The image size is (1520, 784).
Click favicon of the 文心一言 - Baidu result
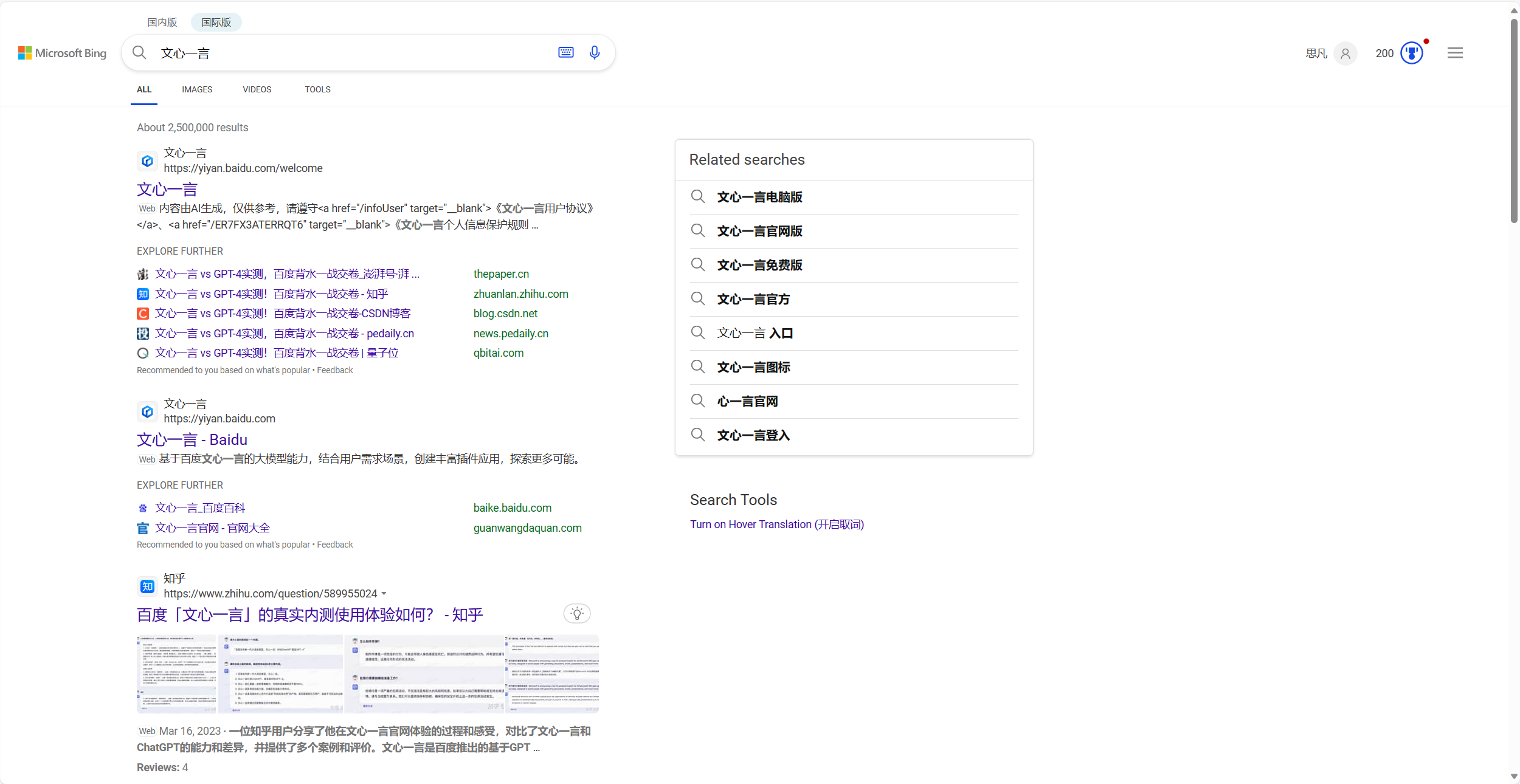tap(147, 411)
